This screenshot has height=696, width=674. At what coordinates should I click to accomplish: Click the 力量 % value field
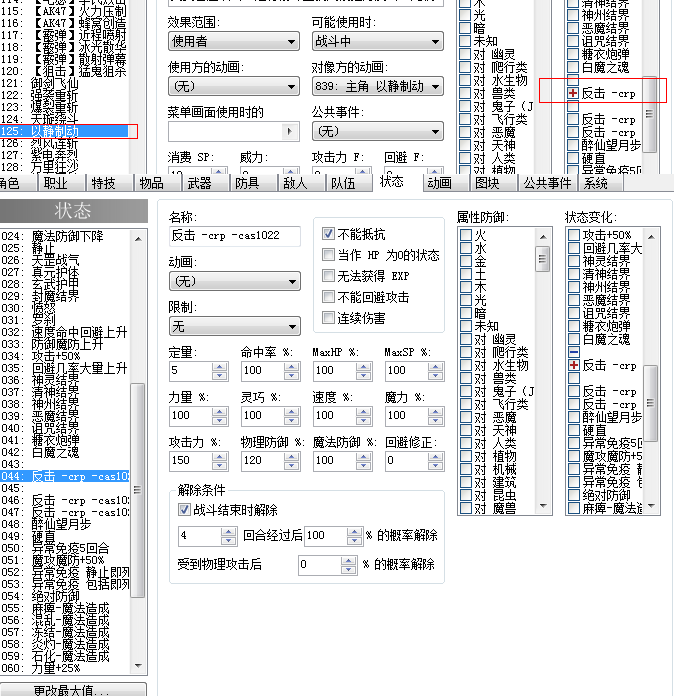191,416
